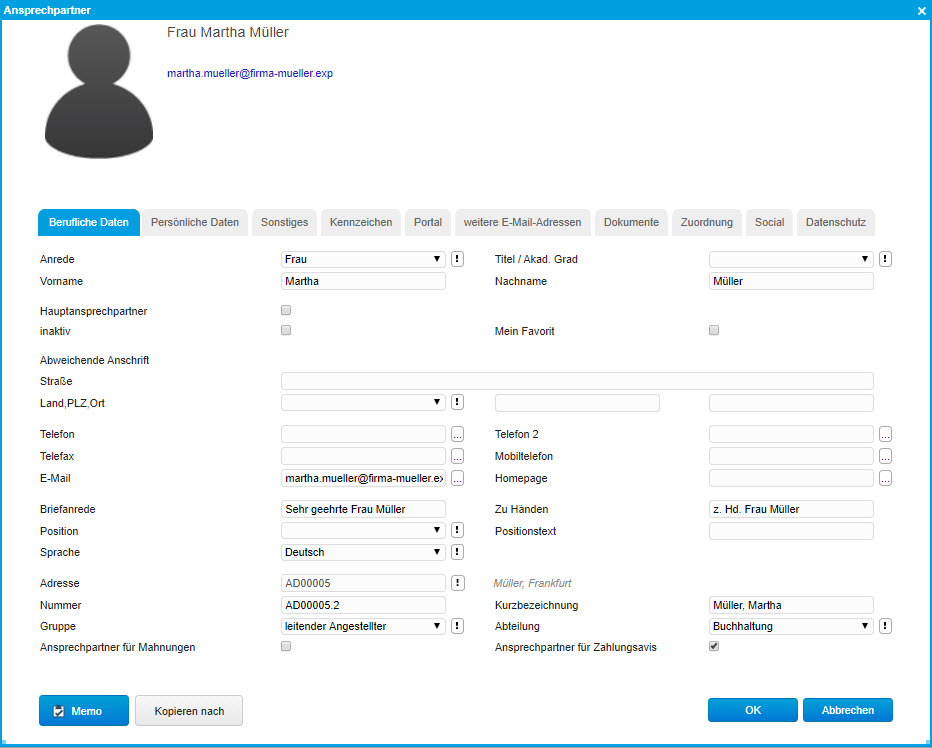This screenshot has width=932, height=748.
Task: Click the exclamation icon next to Gruppe
Action: tap(457, 625)
